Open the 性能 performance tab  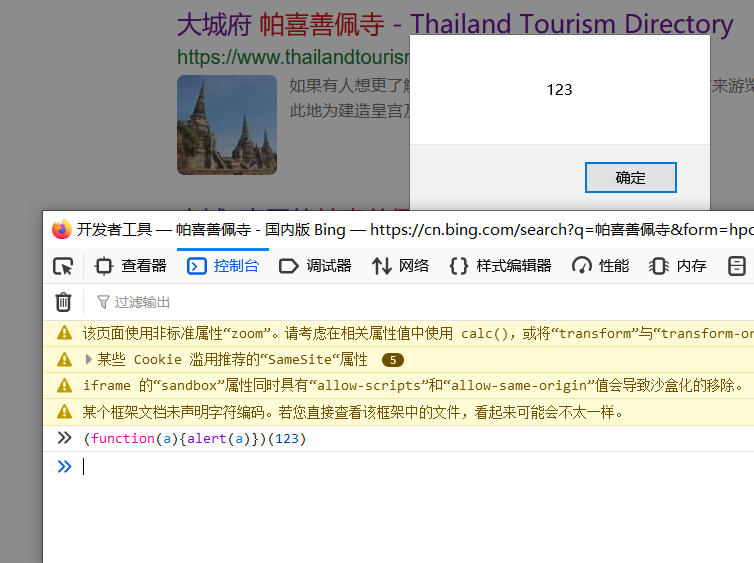(600, 266)
